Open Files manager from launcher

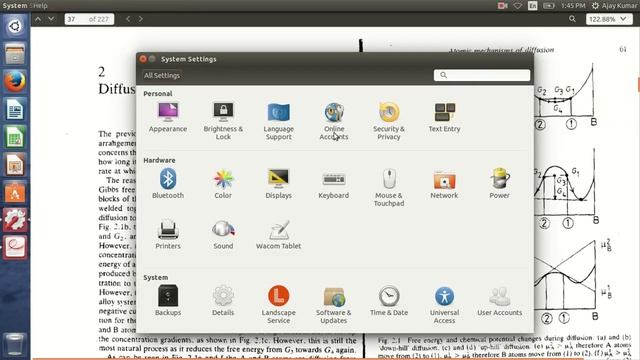pyautogui.click(x=15, y=54)
